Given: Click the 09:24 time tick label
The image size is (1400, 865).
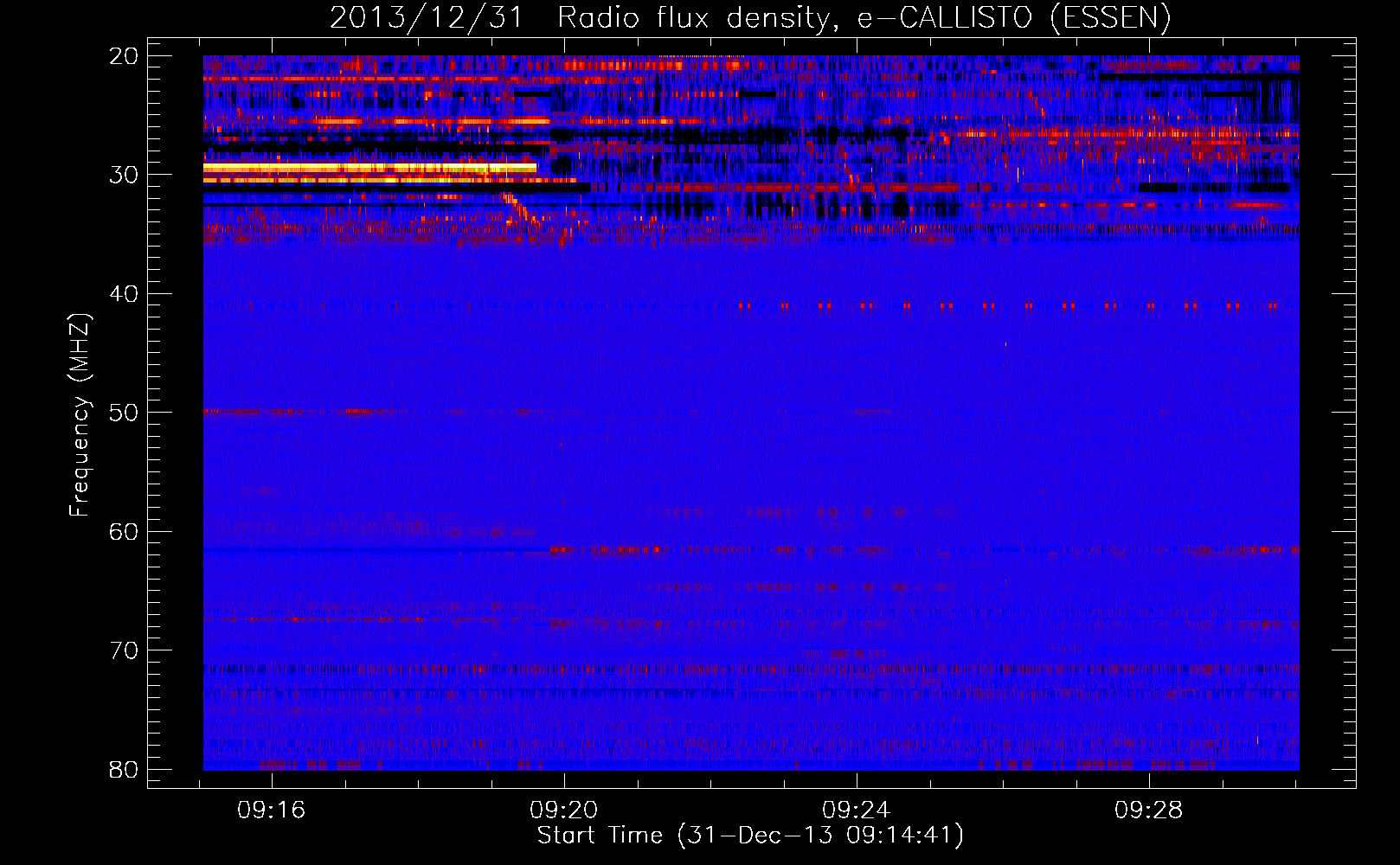Looking at the screenshot, I should [857, 811].
